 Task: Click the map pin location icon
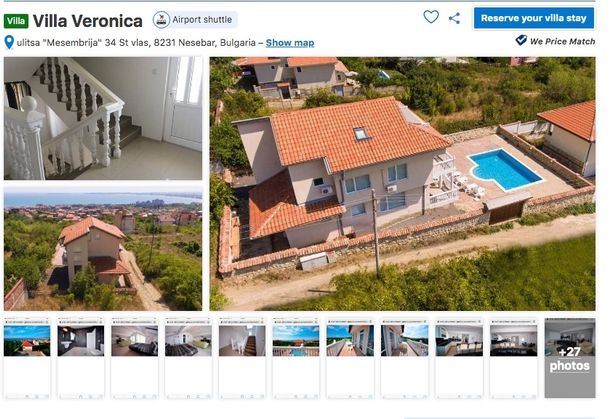[9, 42]
